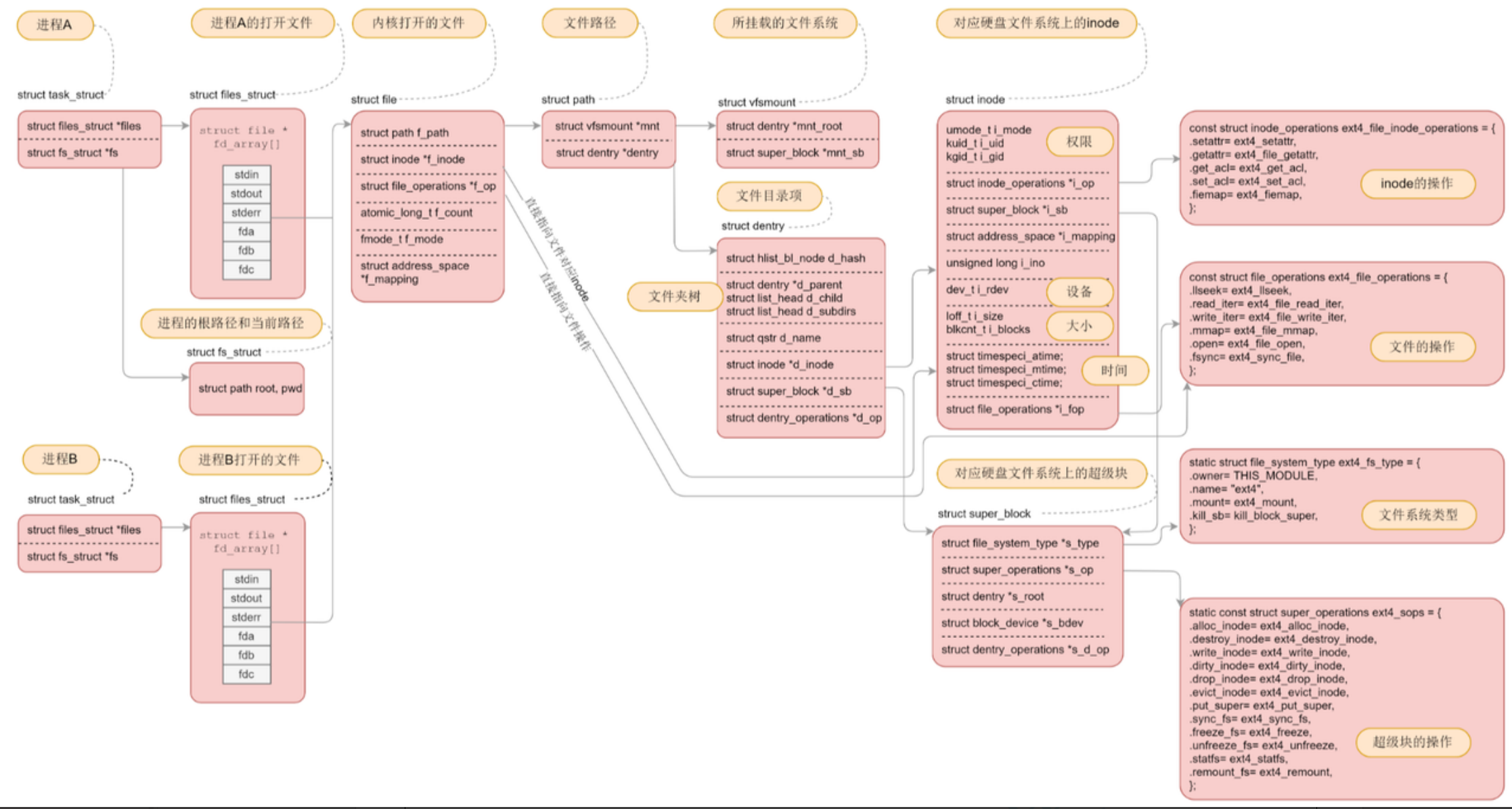Select the 超级块的操作 label bubble
The width and height of the screenshot is (1512, 809).
(1413, 742)
